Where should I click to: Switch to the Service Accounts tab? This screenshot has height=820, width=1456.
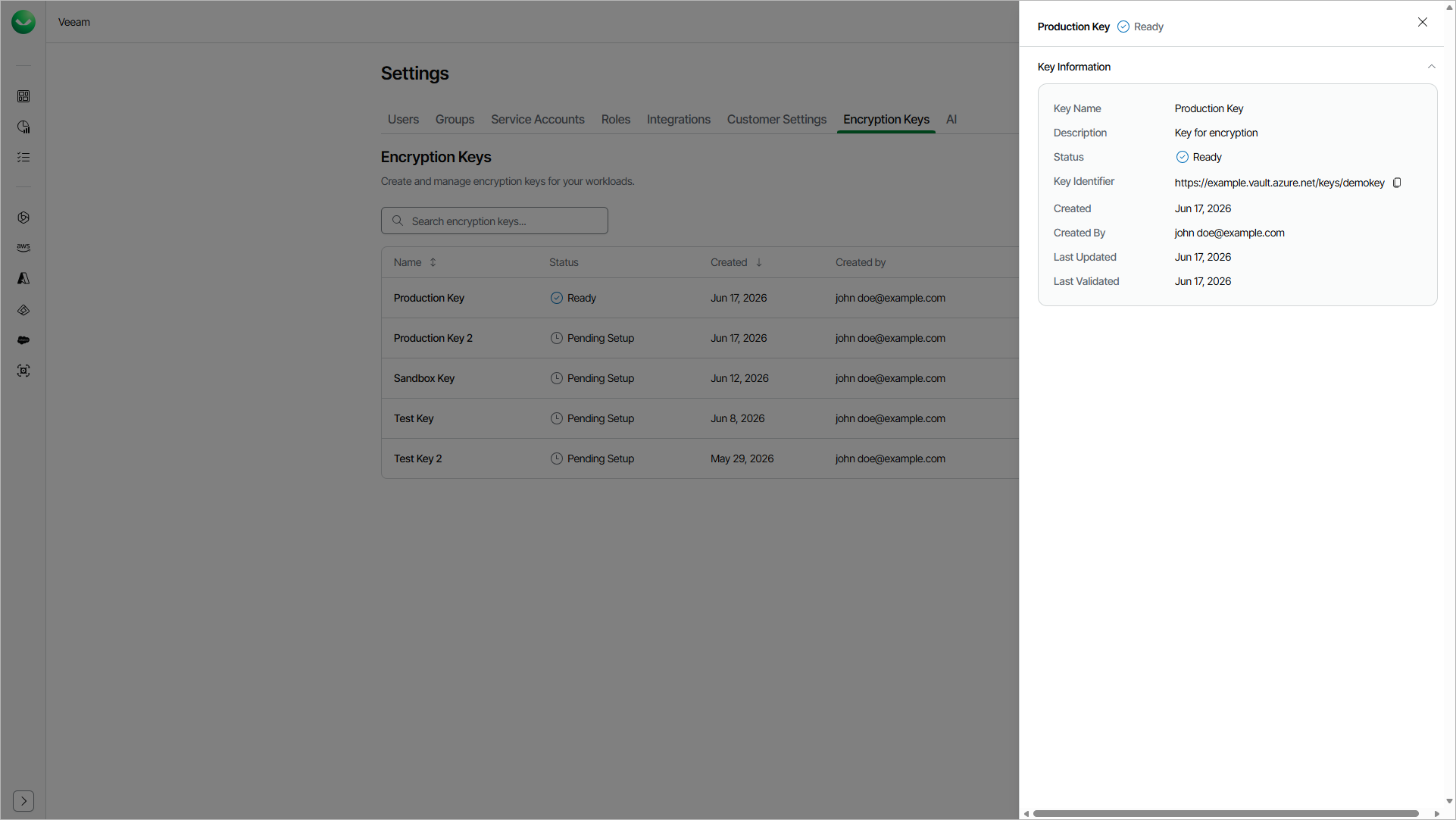coord(538,119)
